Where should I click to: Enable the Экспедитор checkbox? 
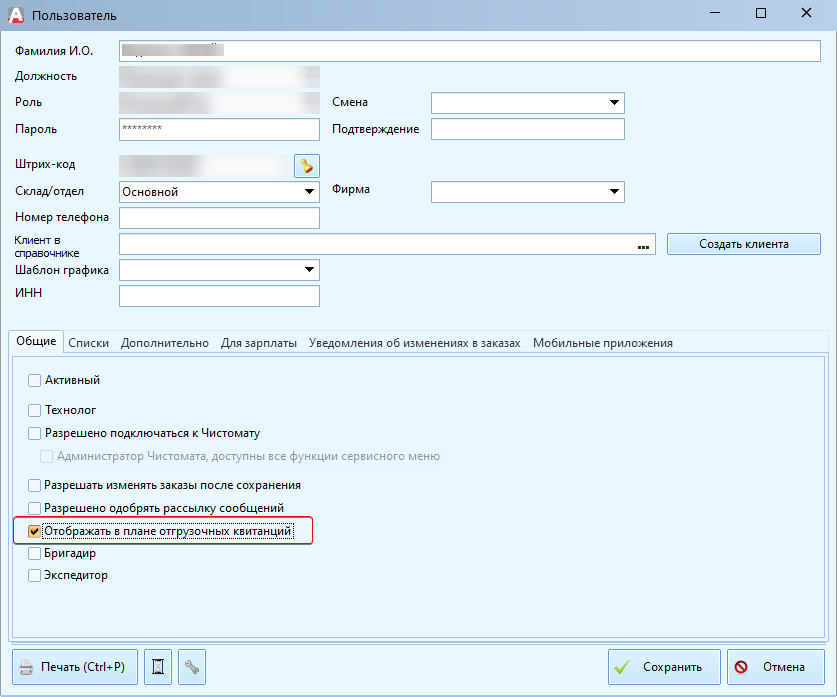pos(34,575)
